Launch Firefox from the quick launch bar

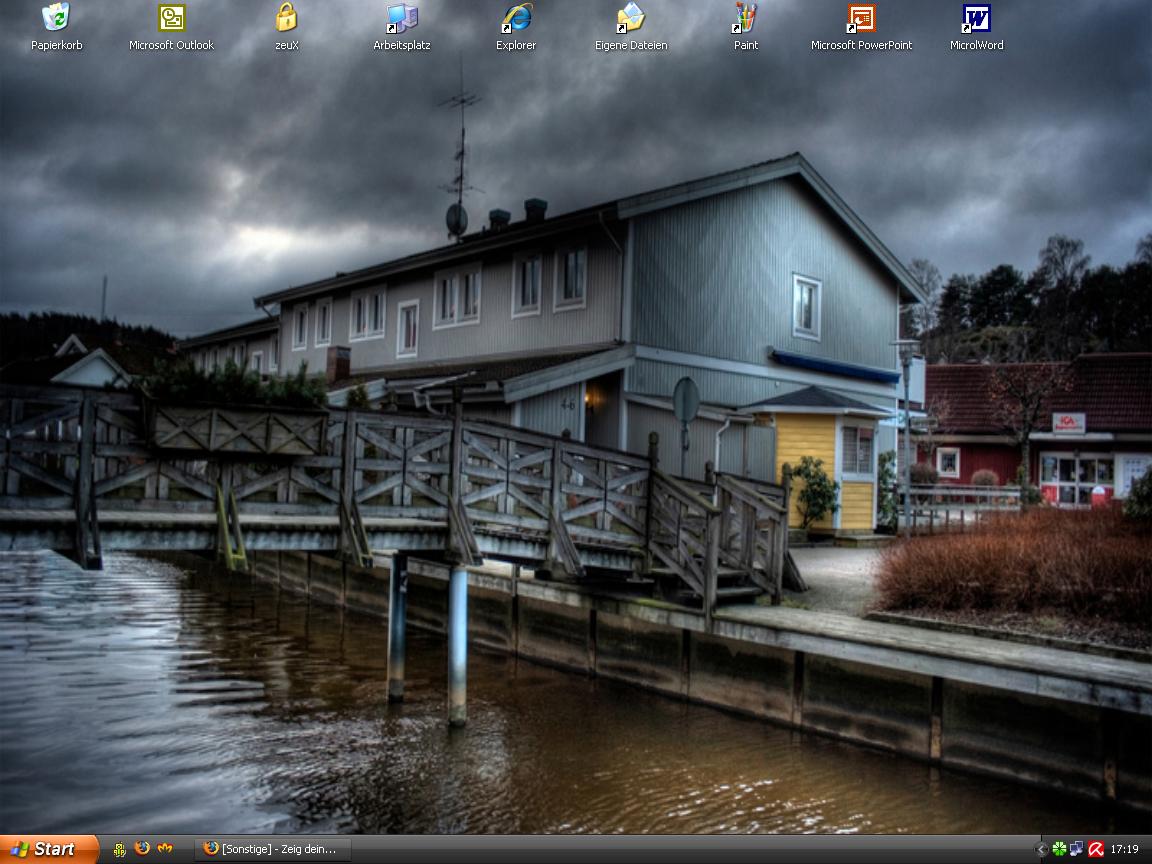(142, 849)
